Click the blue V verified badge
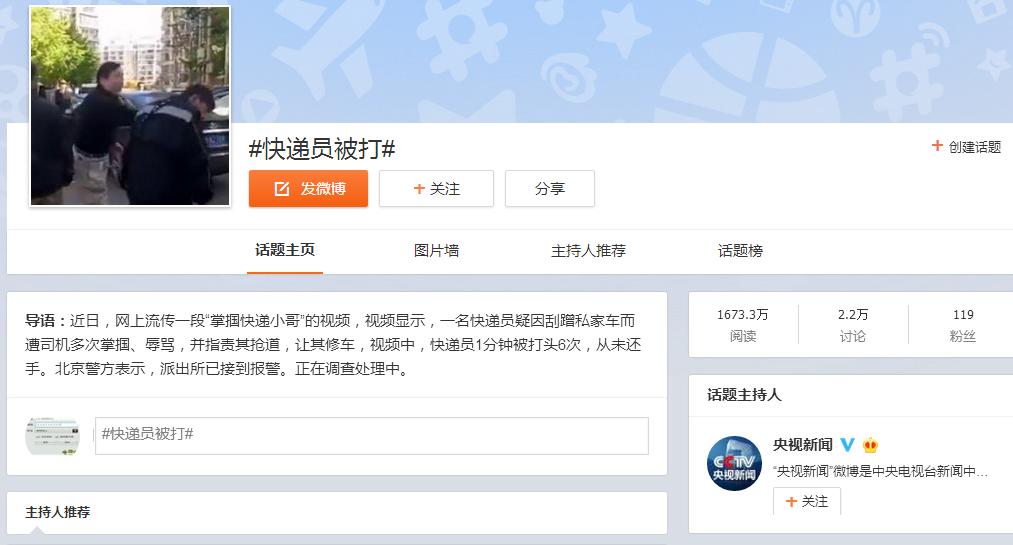 pos(848,444)
